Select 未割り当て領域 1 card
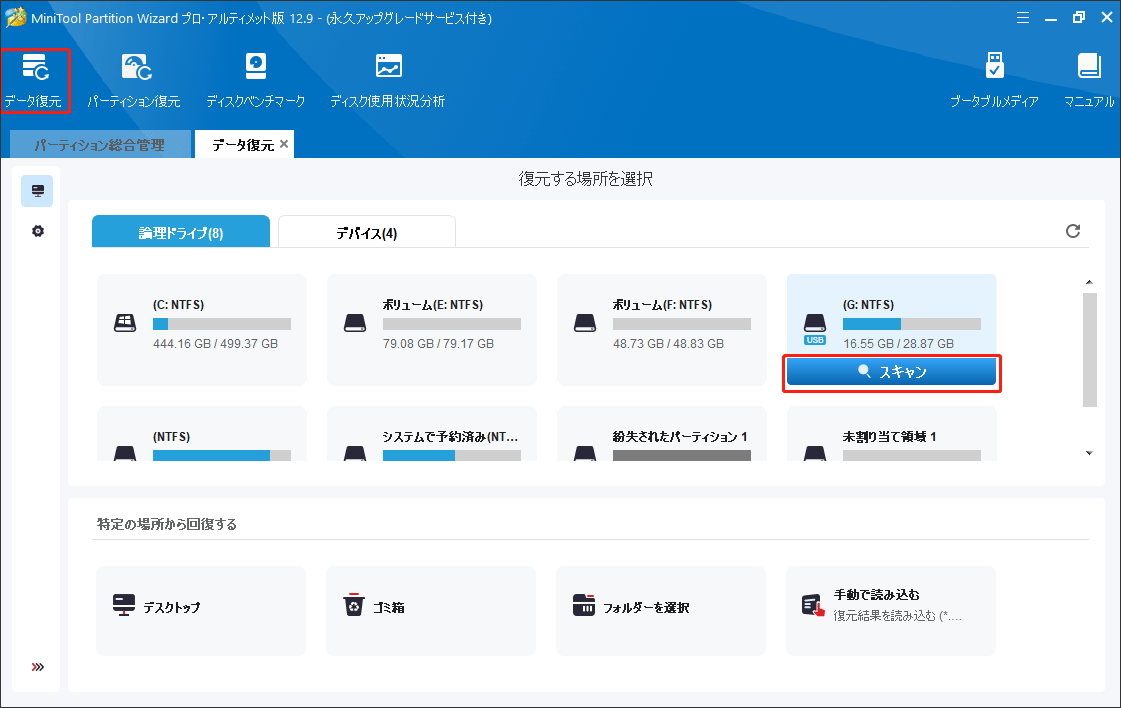 click(892, 434)
